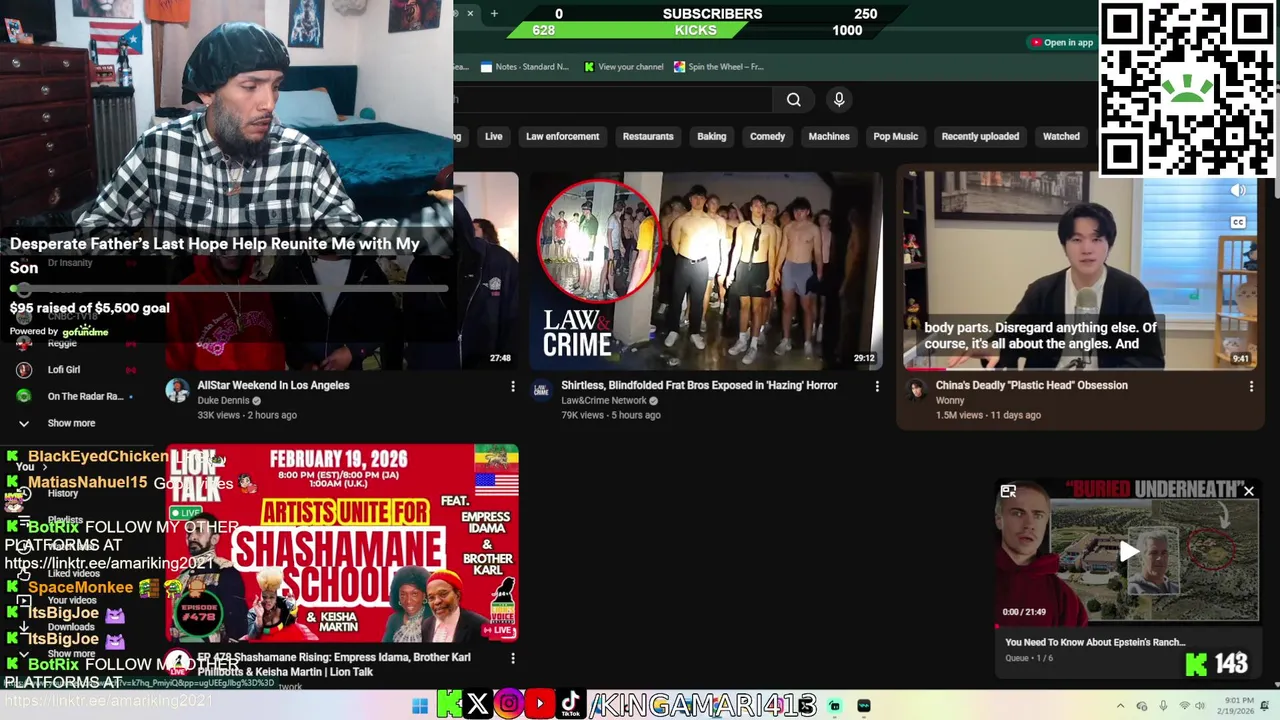This screenshot has height=720, width=1280.
Task: Open a new browser tab with the plus button
Action: pyautogui.click(x=494, y=13)
